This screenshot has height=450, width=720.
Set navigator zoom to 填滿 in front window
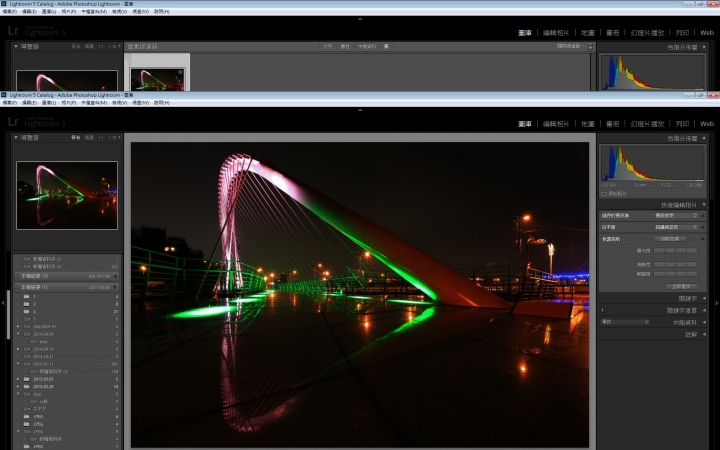coord(89,137)
